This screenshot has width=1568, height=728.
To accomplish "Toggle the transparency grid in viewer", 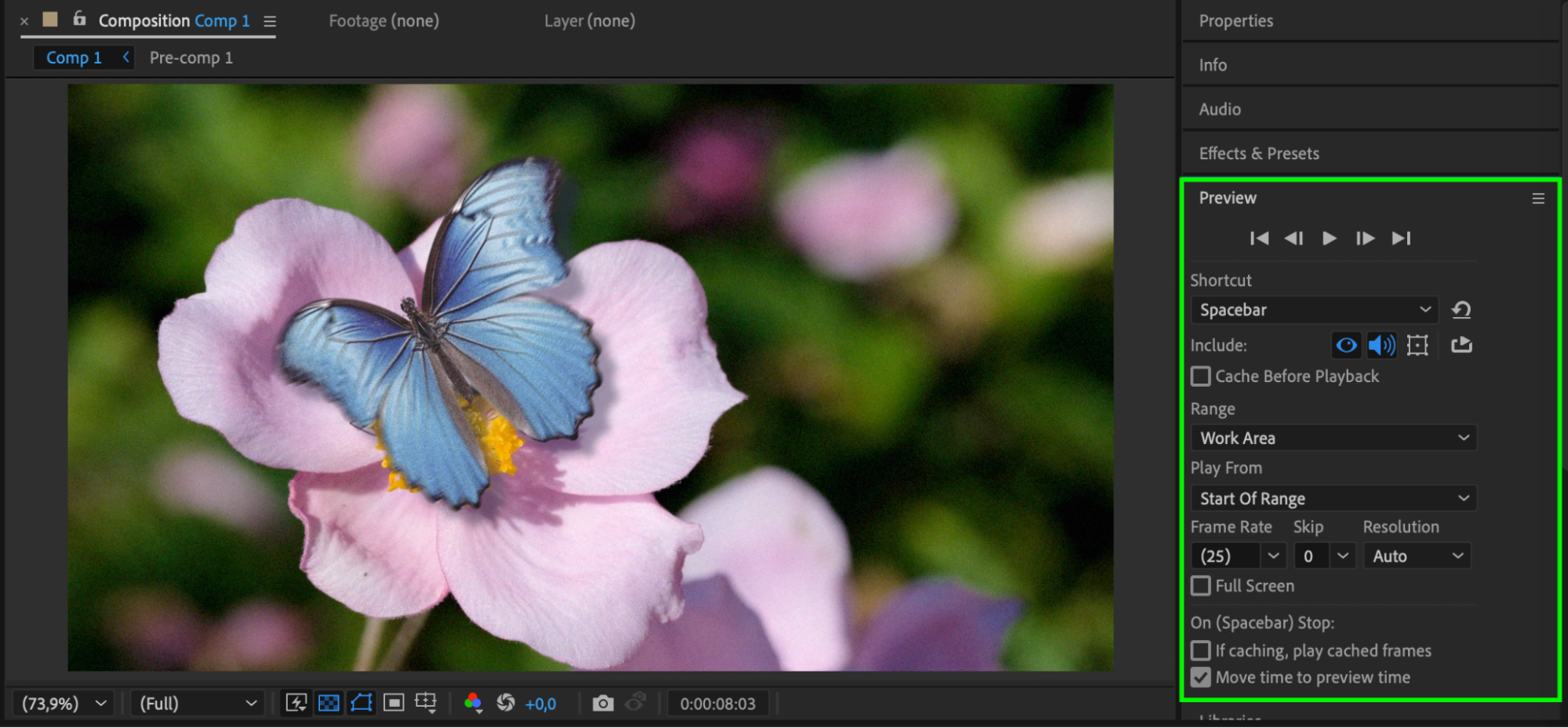I will tap(329, 704).
